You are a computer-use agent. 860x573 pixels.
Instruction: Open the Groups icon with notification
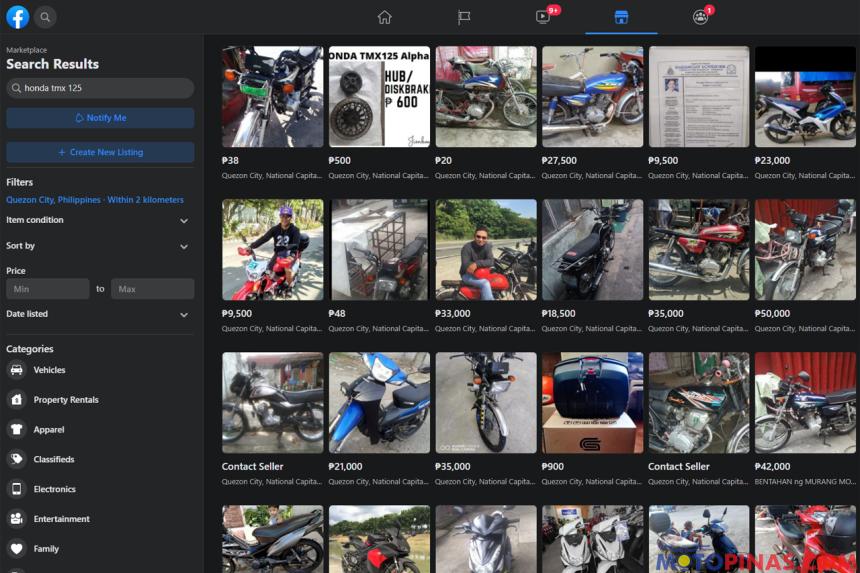[700, 17]
